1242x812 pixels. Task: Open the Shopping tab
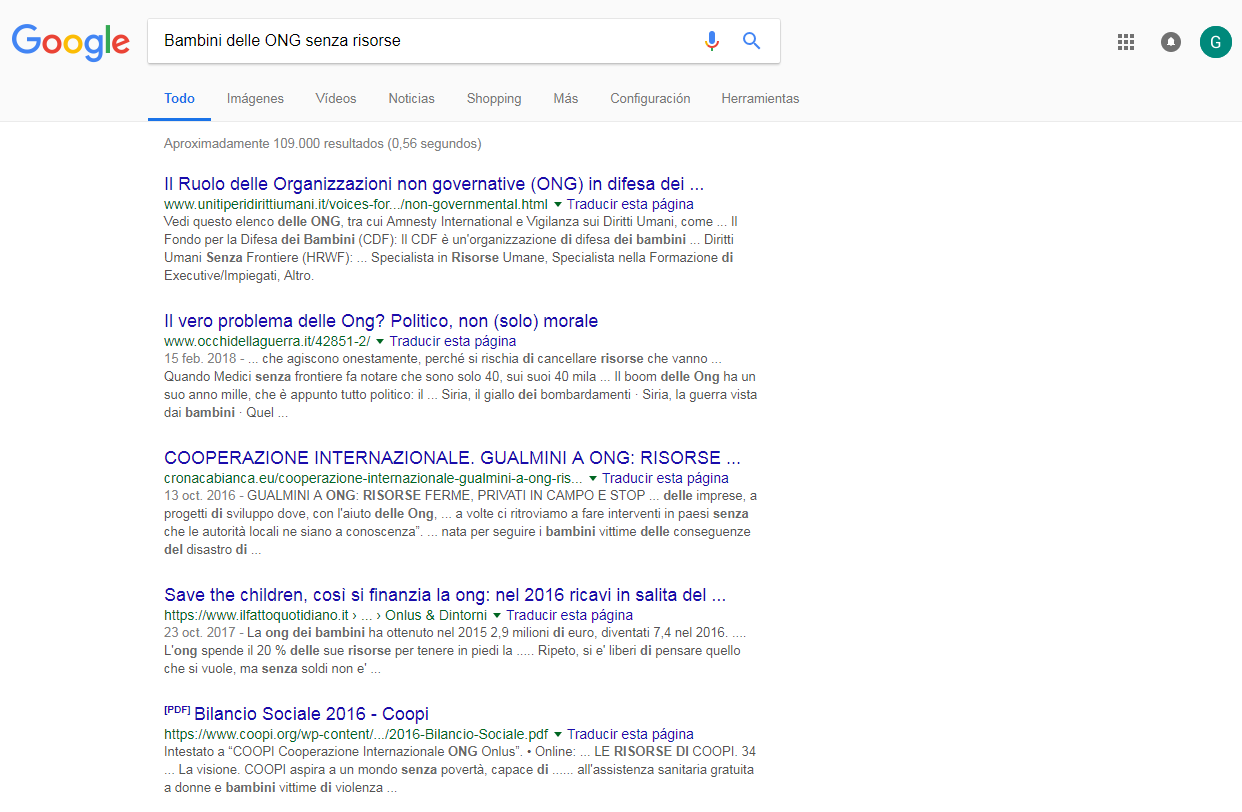(494, 98)
